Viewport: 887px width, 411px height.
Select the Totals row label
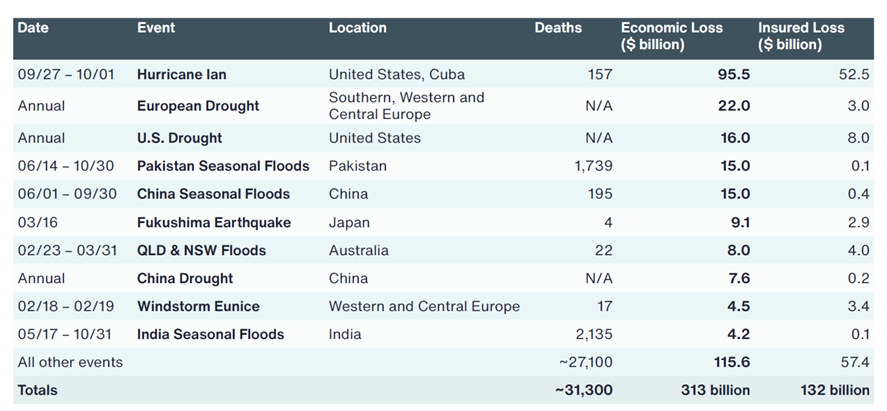[38, 390]
